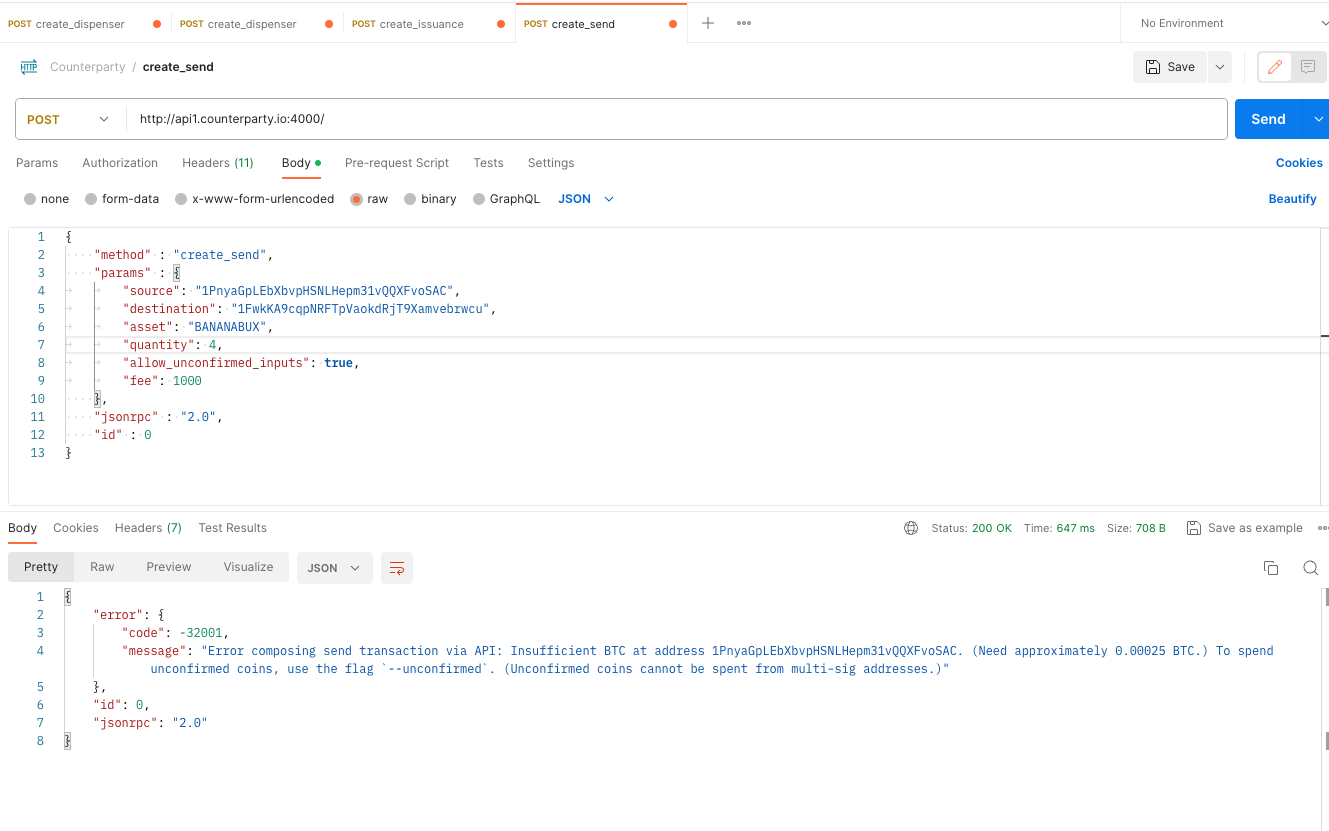Expand the Save options arrow
This screenshot has width=1329, height=831.
1219,67
